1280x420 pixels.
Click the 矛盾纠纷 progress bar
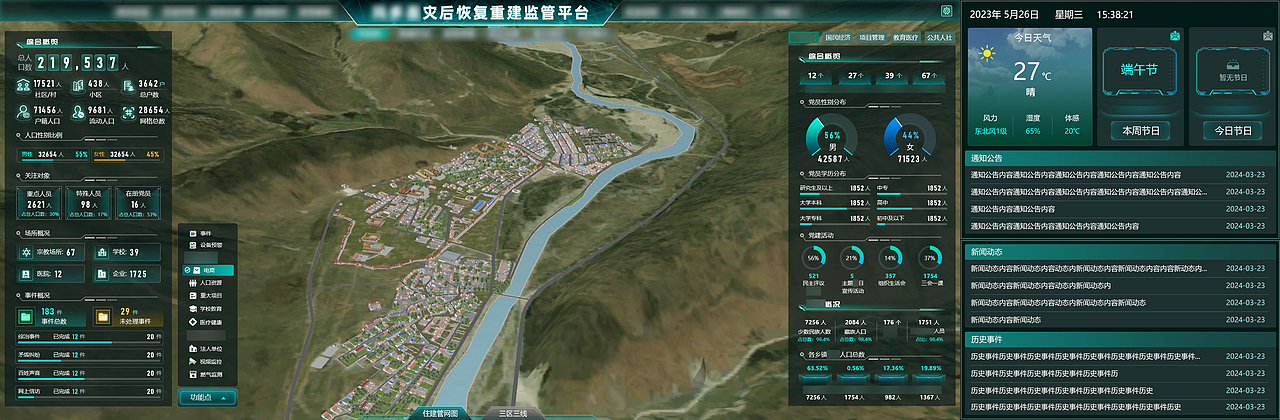pos(89,361)
